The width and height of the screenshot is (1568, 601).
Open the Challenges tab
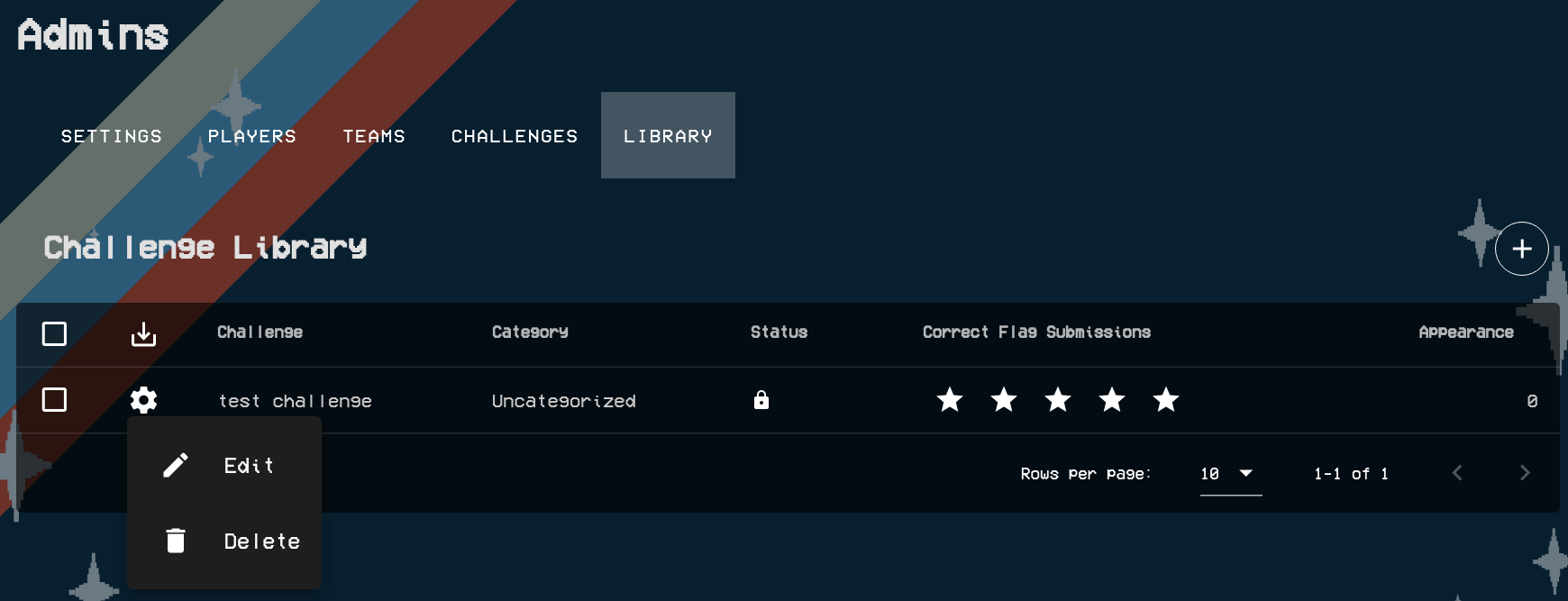[515, 136]
